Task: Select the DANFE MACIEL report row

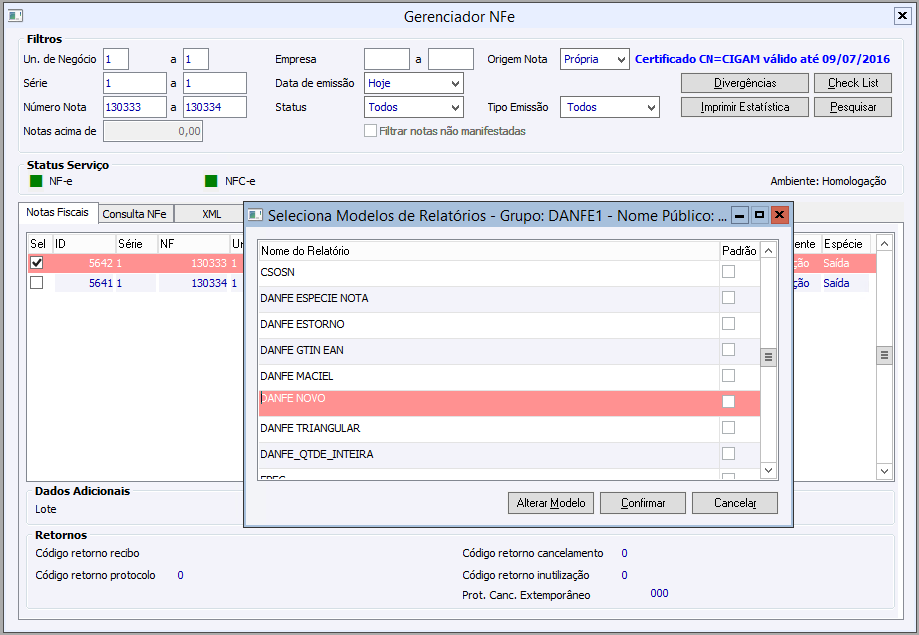Action: pyautogui.click(x=489, y=376)
